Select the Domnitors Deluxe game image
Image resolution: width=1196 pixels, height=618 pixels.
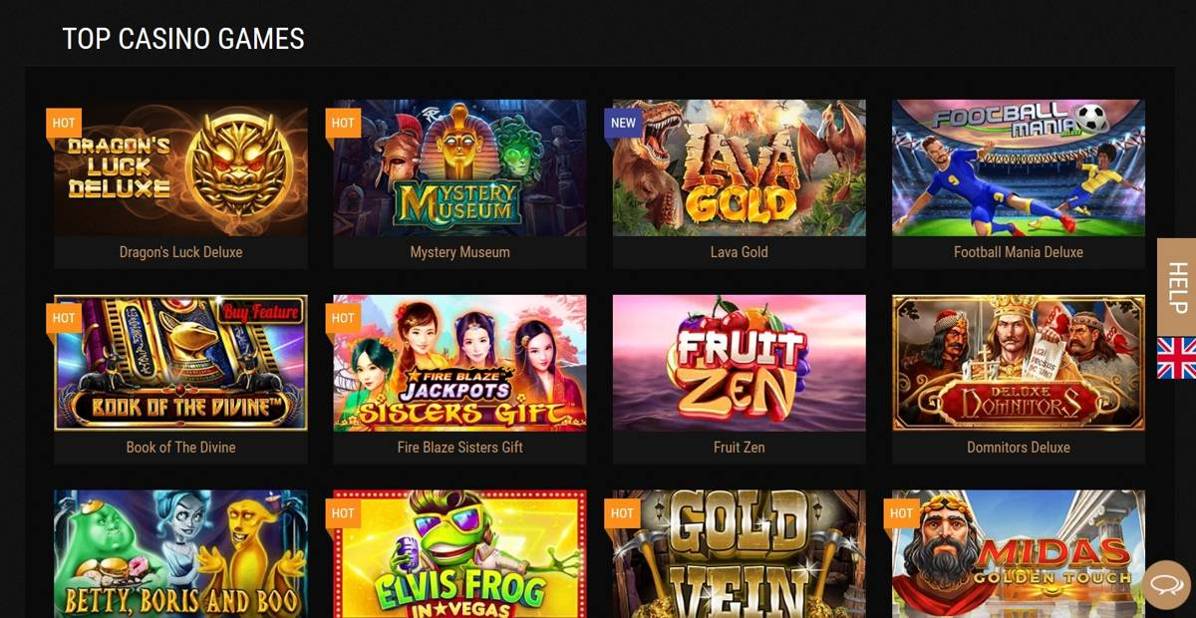1018,363
